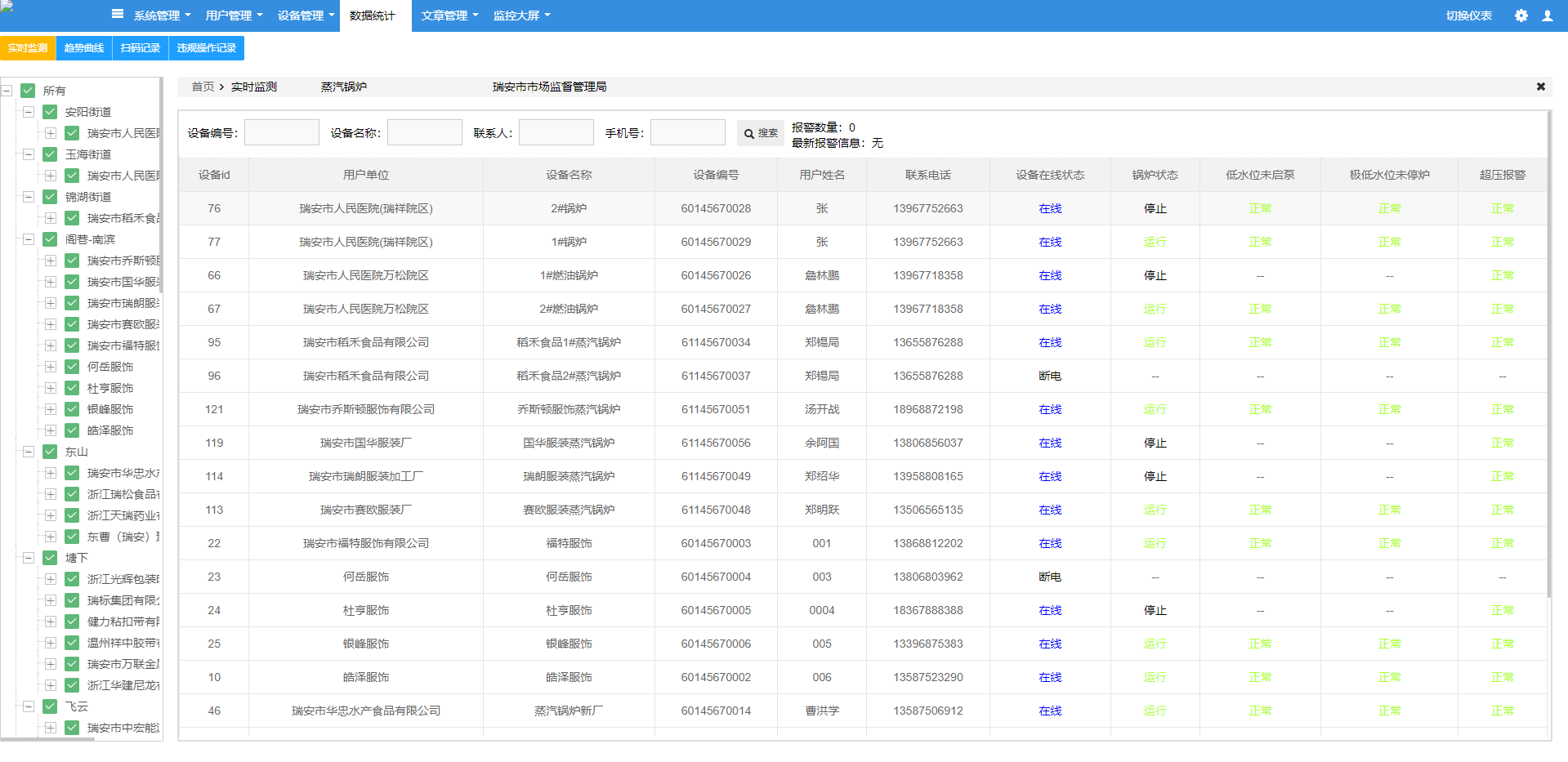Click 停止 boiler status for device 119
Image resolution: width=1568 pixels, height=762 pixels.
click(1155, 443)
